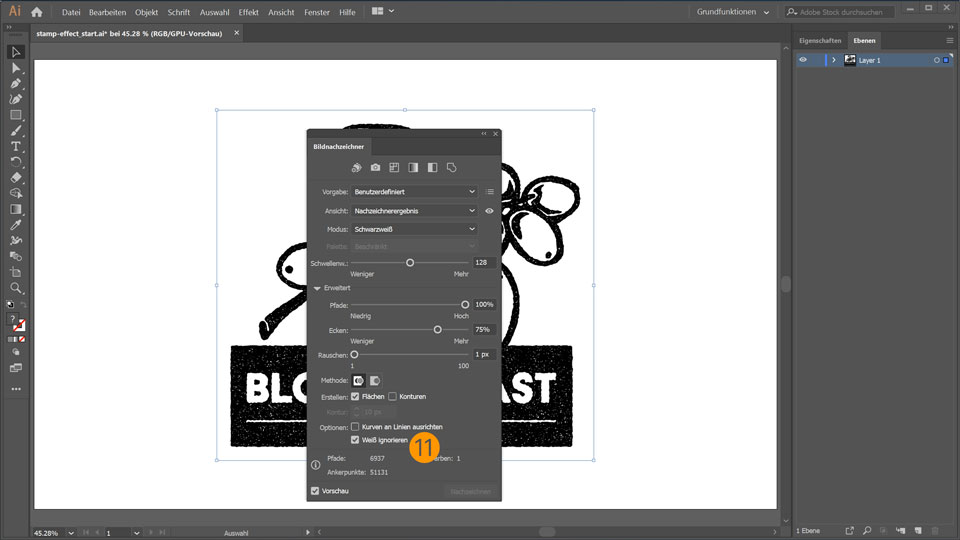Screen dimensions: 960x540
Task: Click the Ecken slider handle
Action: [x=438, y=330]
